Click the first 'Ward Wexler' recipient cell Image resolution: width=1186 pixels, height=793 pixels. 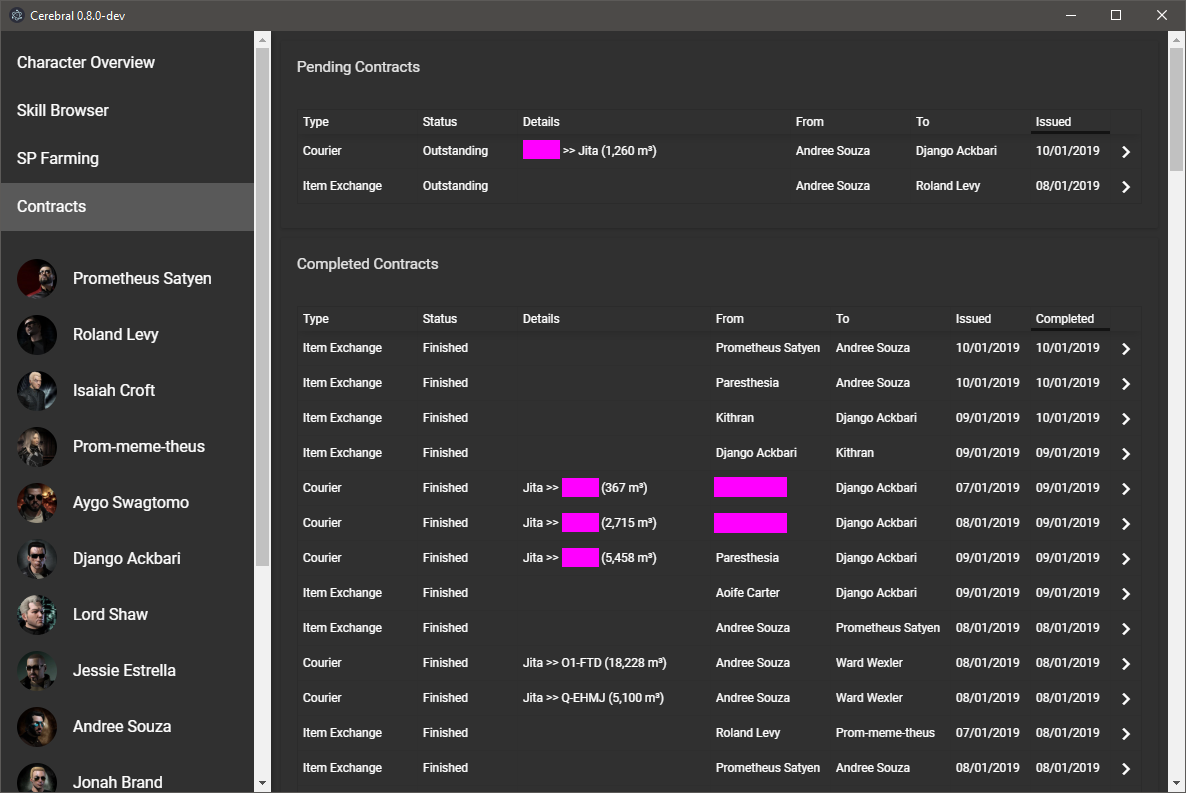pos(869,663)
